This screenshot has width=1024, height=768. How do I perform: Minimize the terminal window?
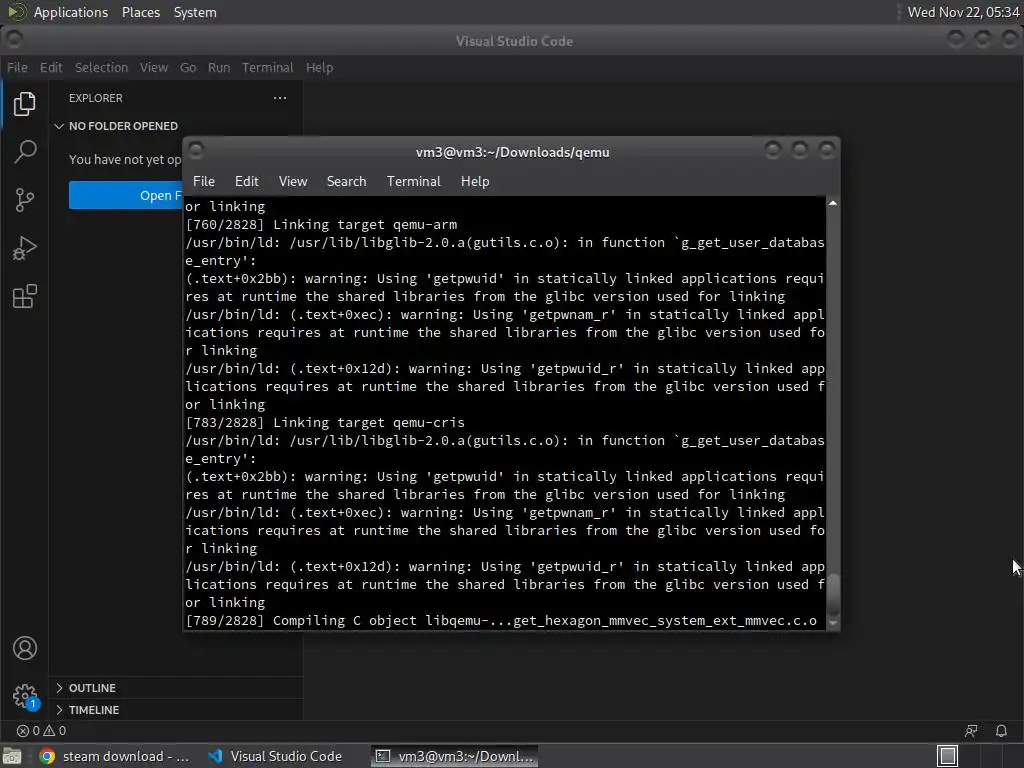tap(773, 151)
